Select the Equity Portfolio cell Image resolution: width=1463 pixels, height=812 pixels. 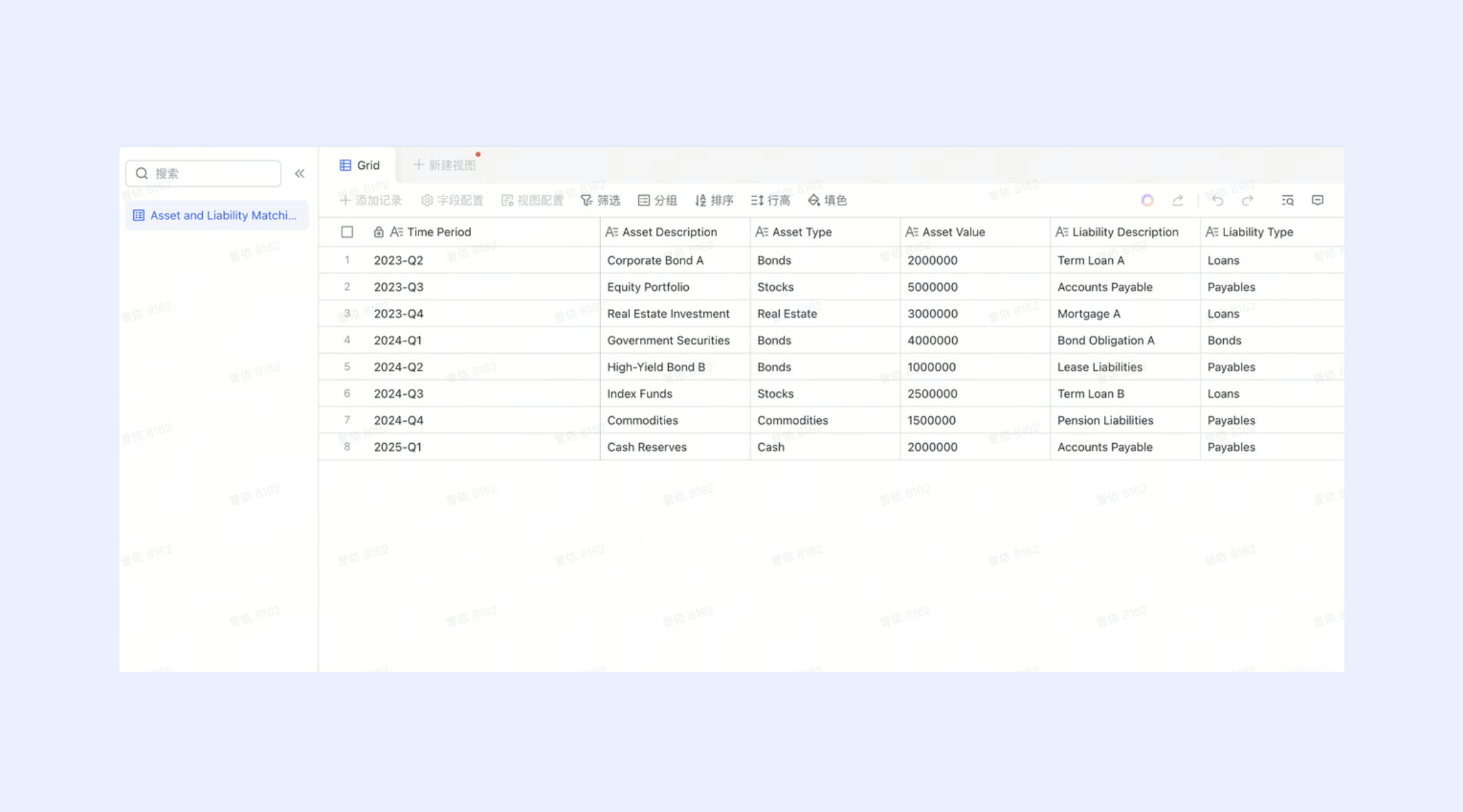coord(675,287)
